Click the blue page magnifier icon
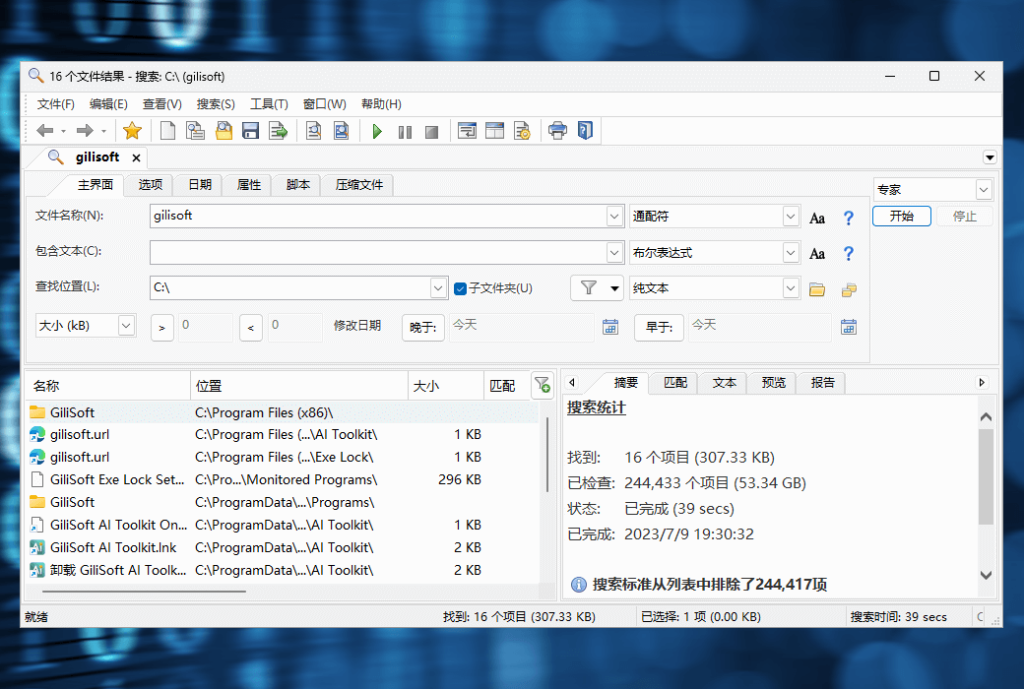This screenshot has height=689, width=1024. [x=342, y=131]
